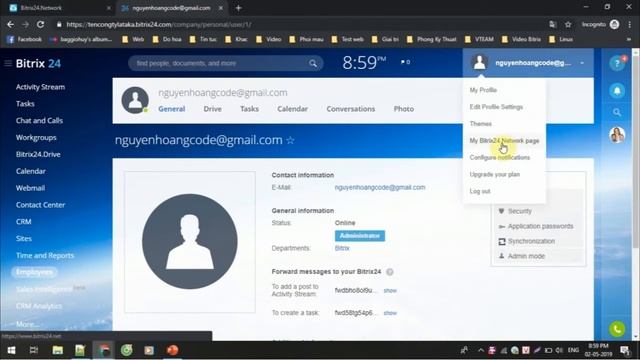Open Themes menu entry
Viewport: 640px width, 360px height.
pos(480,124)
